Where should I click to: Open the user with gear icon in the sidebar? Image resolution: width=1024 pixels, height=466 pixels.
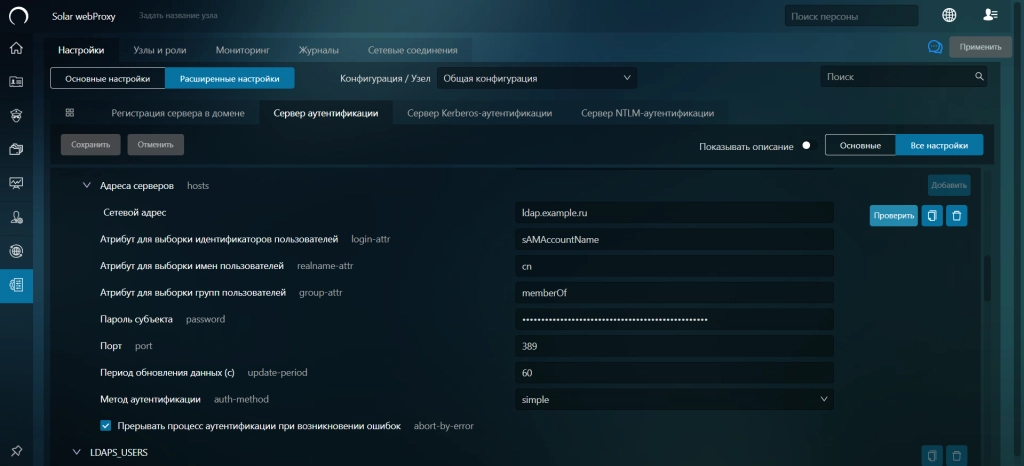click(16, 217)
